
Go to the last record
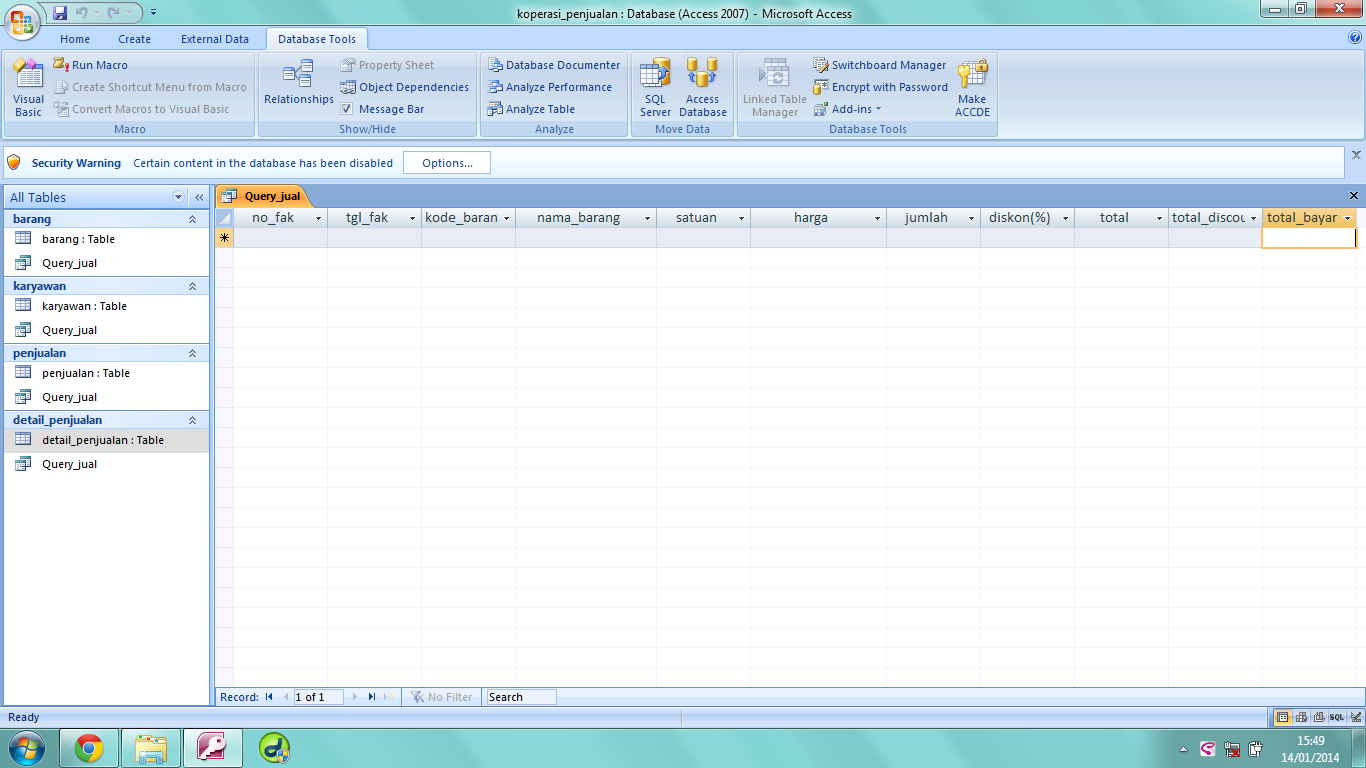(372, 697)
